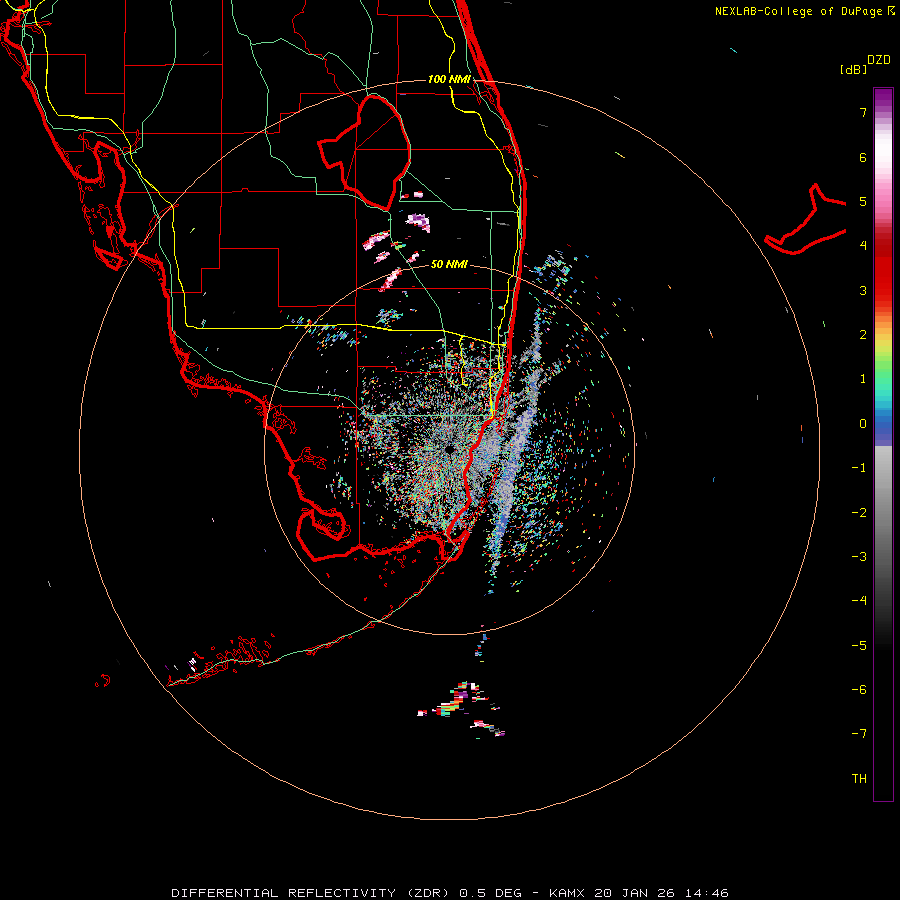
Task: Select the -2 dB tick label on the scale
Action: pyautogui.click(x=859, y=513)
